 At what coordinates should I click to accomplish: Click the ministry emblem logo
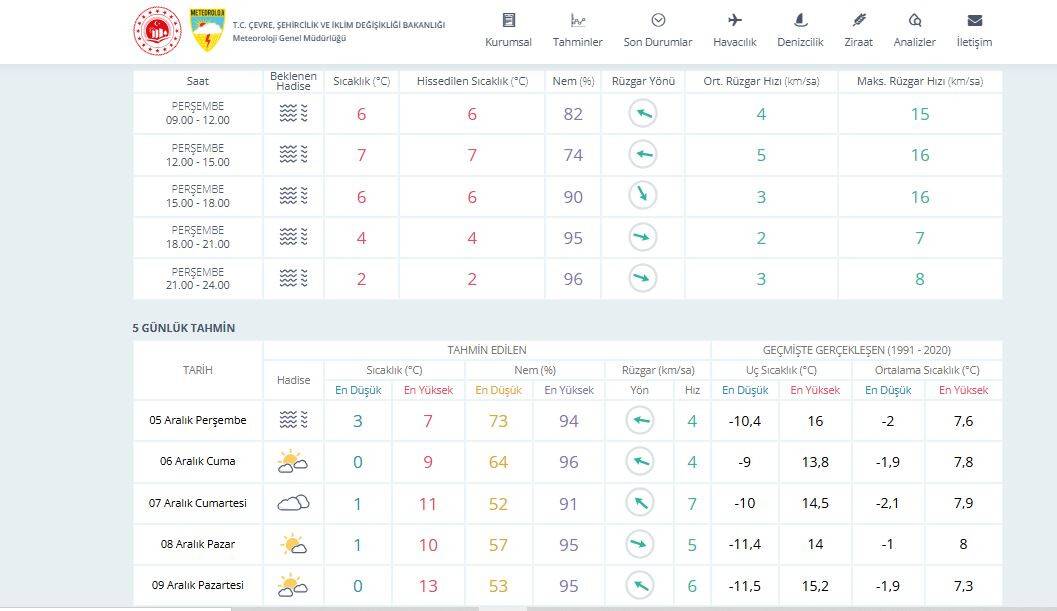[157, 31]
